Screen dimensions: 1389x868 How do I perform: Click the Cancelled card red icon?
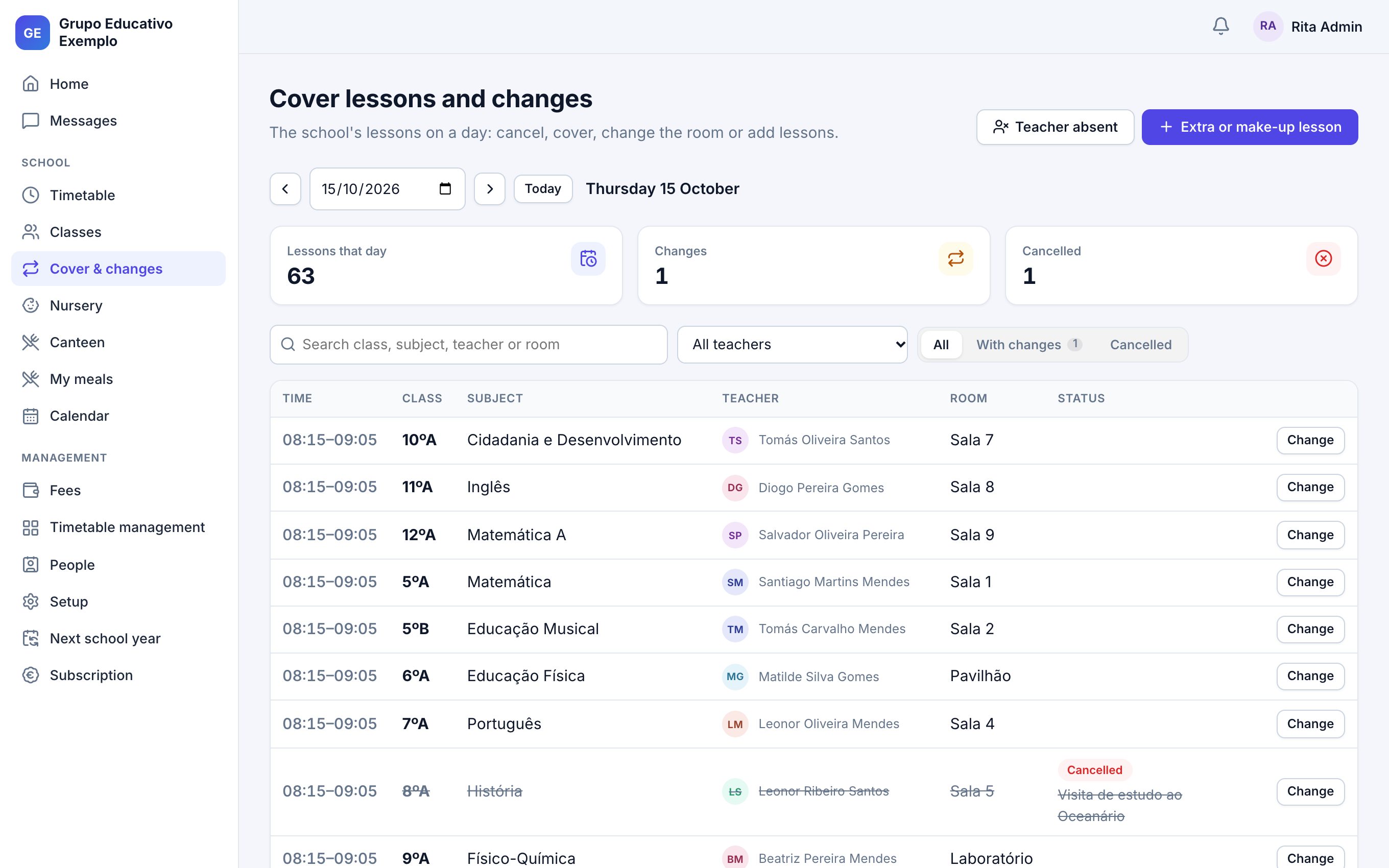[1324, 259]
